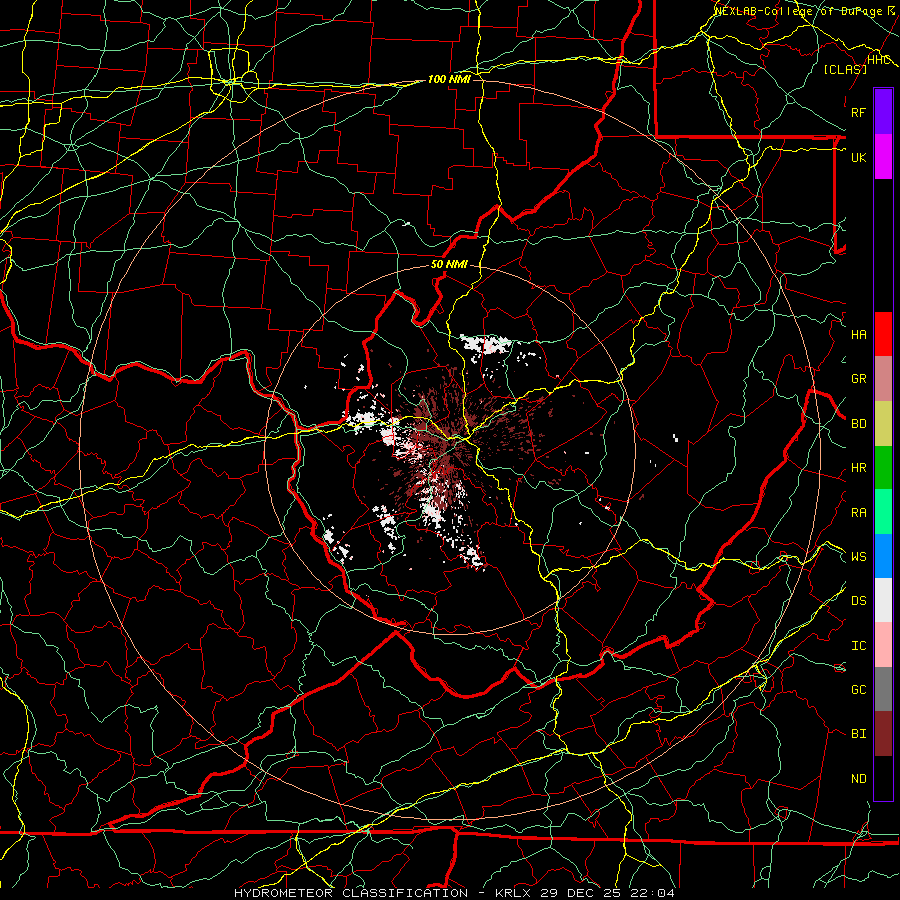The height and width of the screenshot is (900, 900).
Task: Click the HR legend label
Action: click(859, 468)
